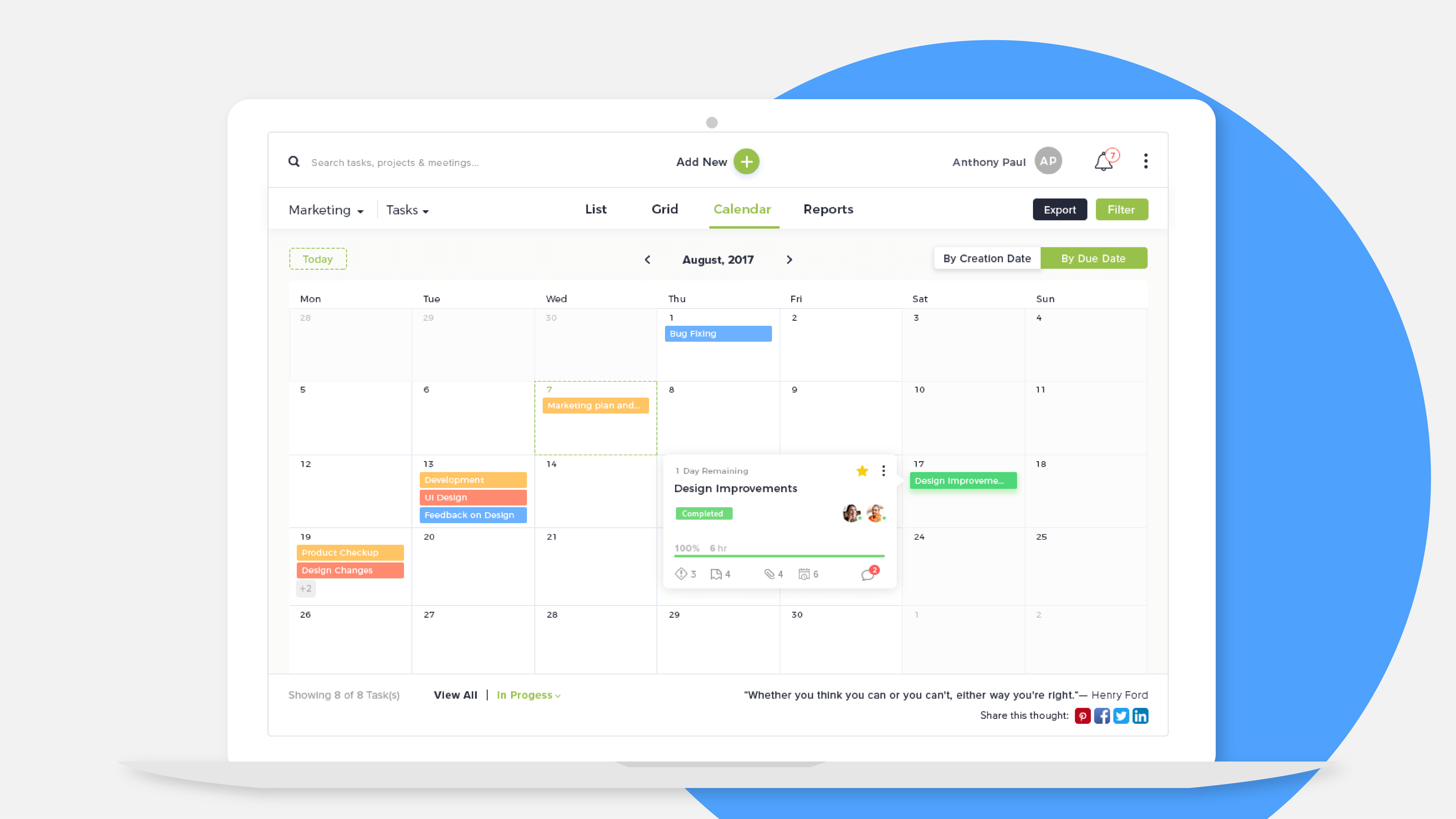Click the Today button to go to today
Screen dimensions: 1456x819
pos(317,258)
